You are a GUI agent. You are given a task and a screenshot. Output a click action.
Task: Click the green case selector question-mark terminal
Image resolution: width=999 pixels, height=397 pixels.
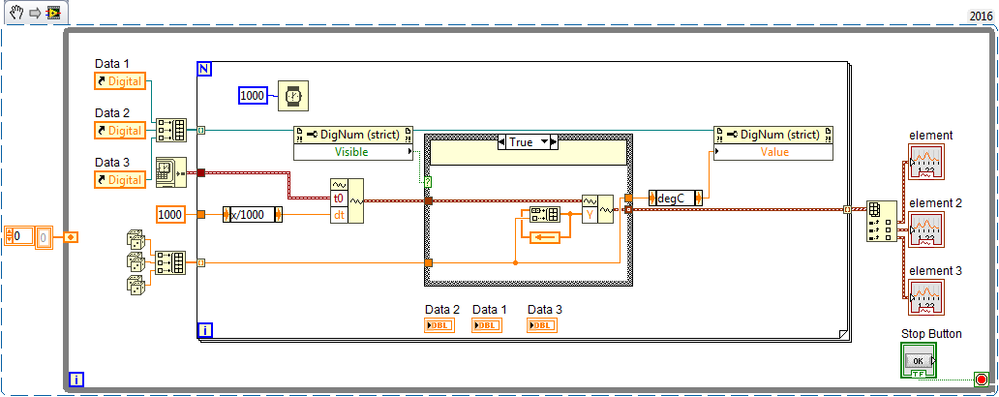(x=428, y=182)
